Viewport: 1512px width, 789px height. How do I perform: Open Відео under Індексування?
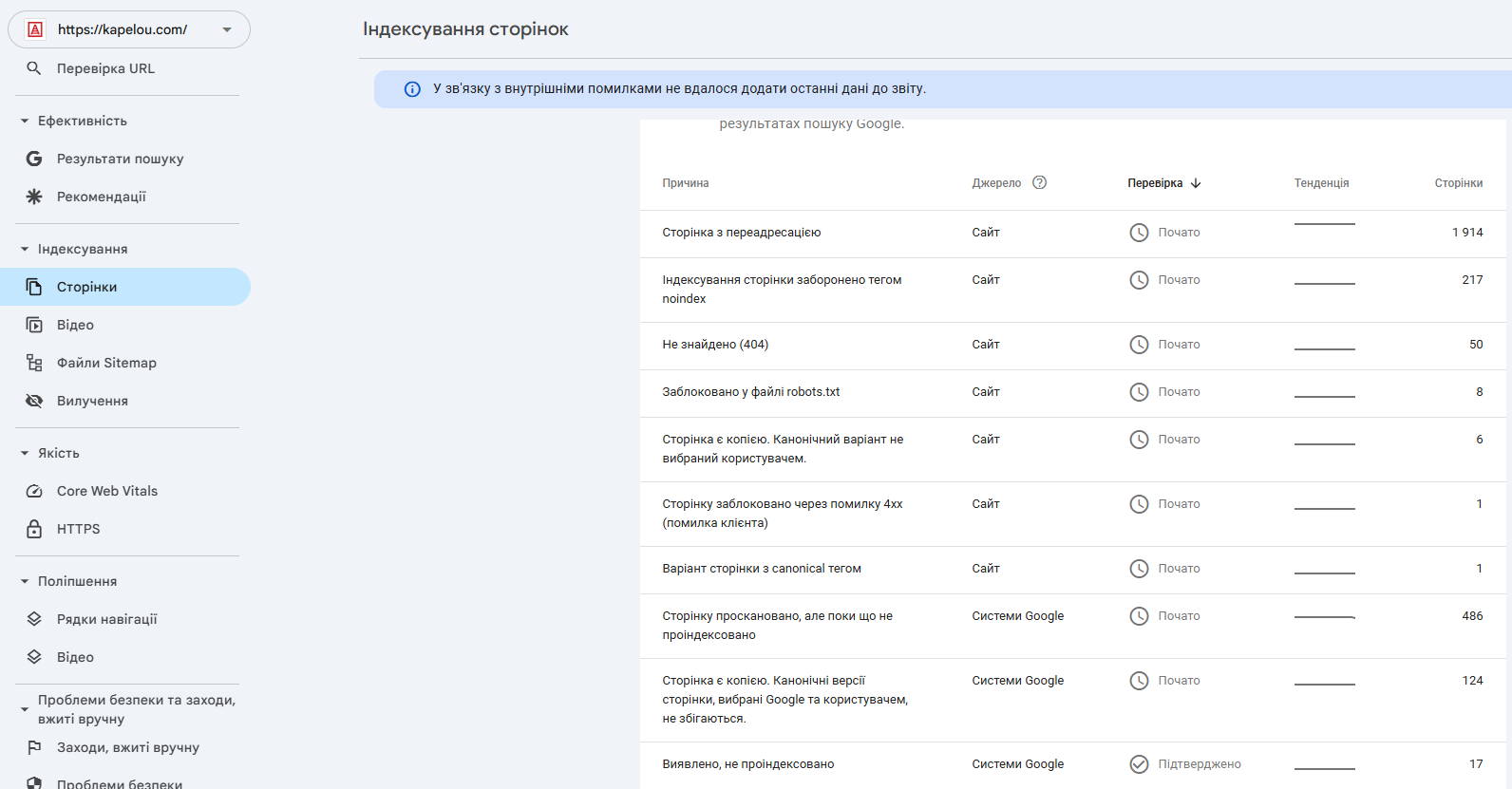(x=75, y=325)
